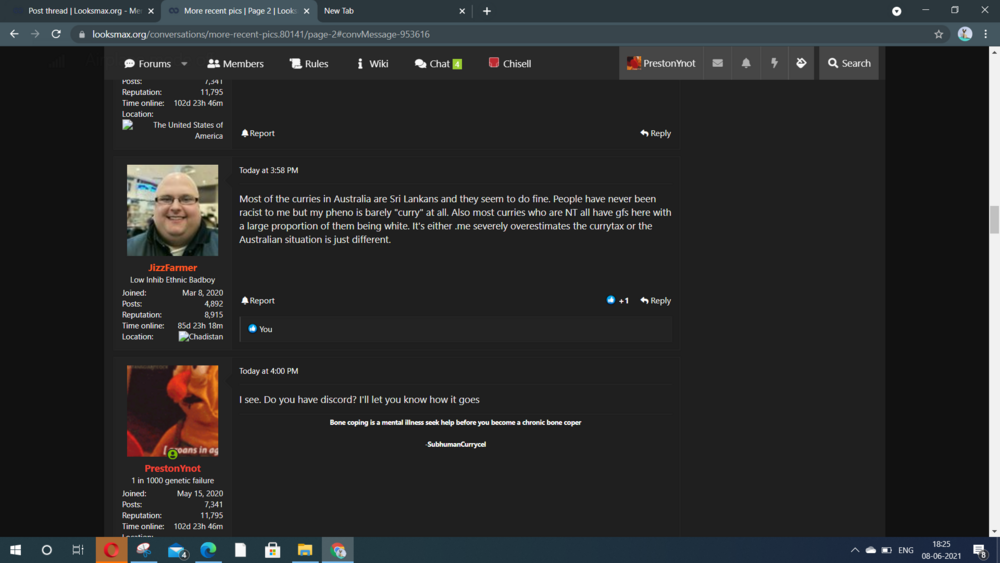
Task: Bookmark this page with star icon
Action: tap(938, 34)
